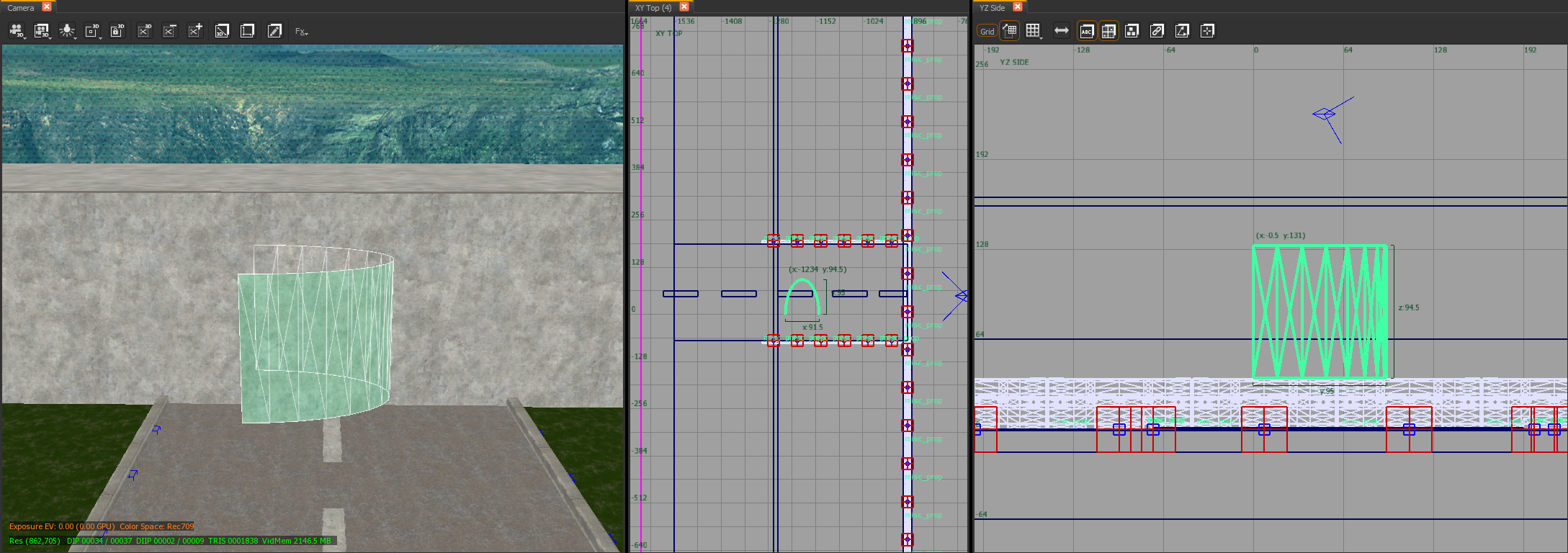Open the lighting mode dropdown
The image size is (1568, 553).
tap(68, 31)
